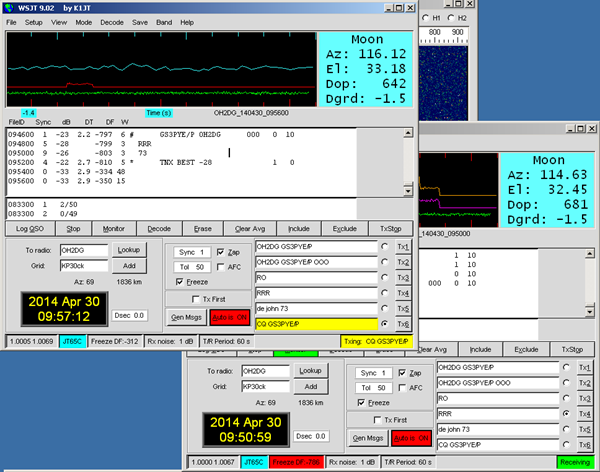Click the red Auto is ON button
This screenshot has height=472, width=600.
(230, 317)
